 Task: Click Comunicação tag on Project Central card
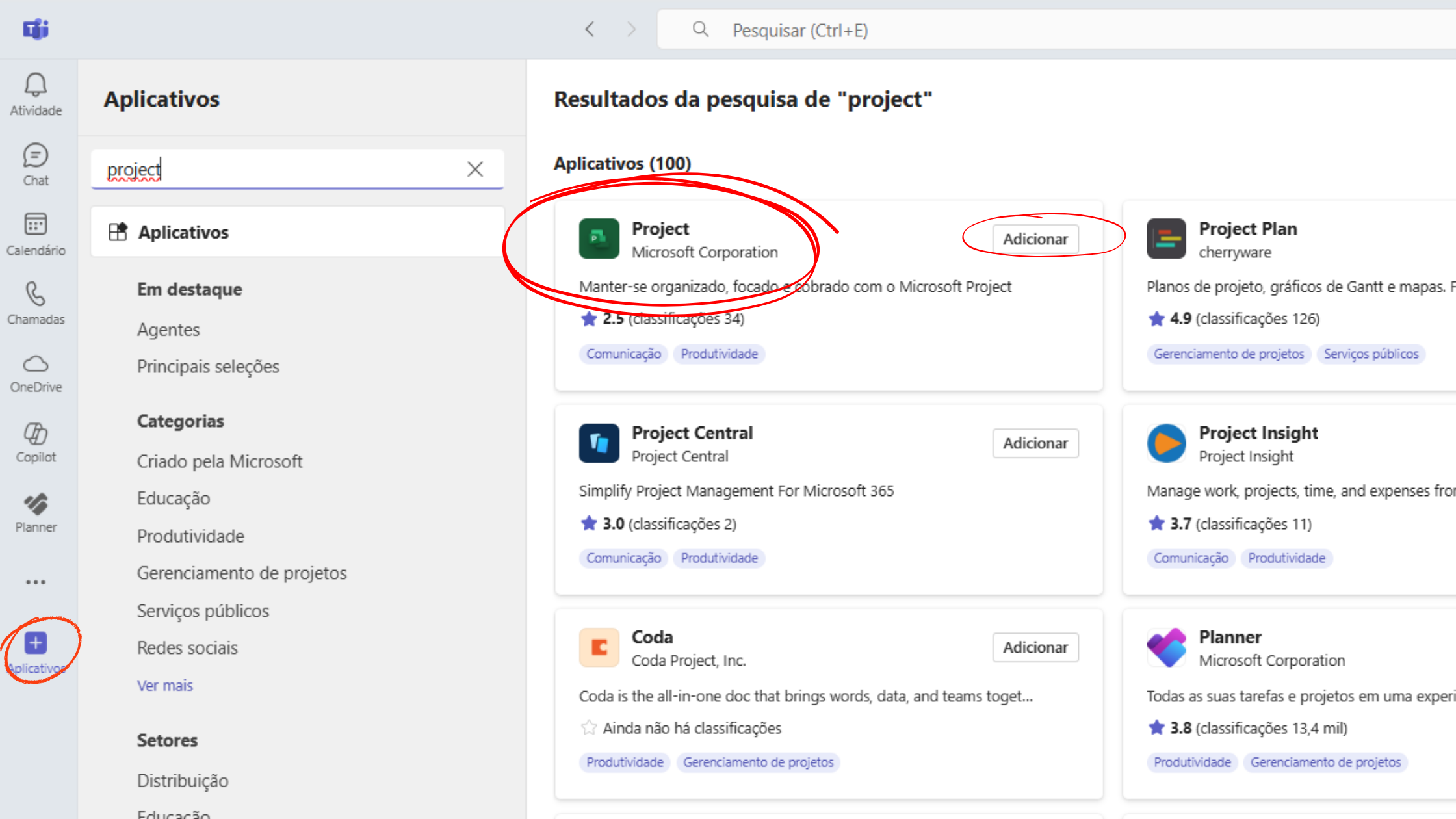[623, 558]
